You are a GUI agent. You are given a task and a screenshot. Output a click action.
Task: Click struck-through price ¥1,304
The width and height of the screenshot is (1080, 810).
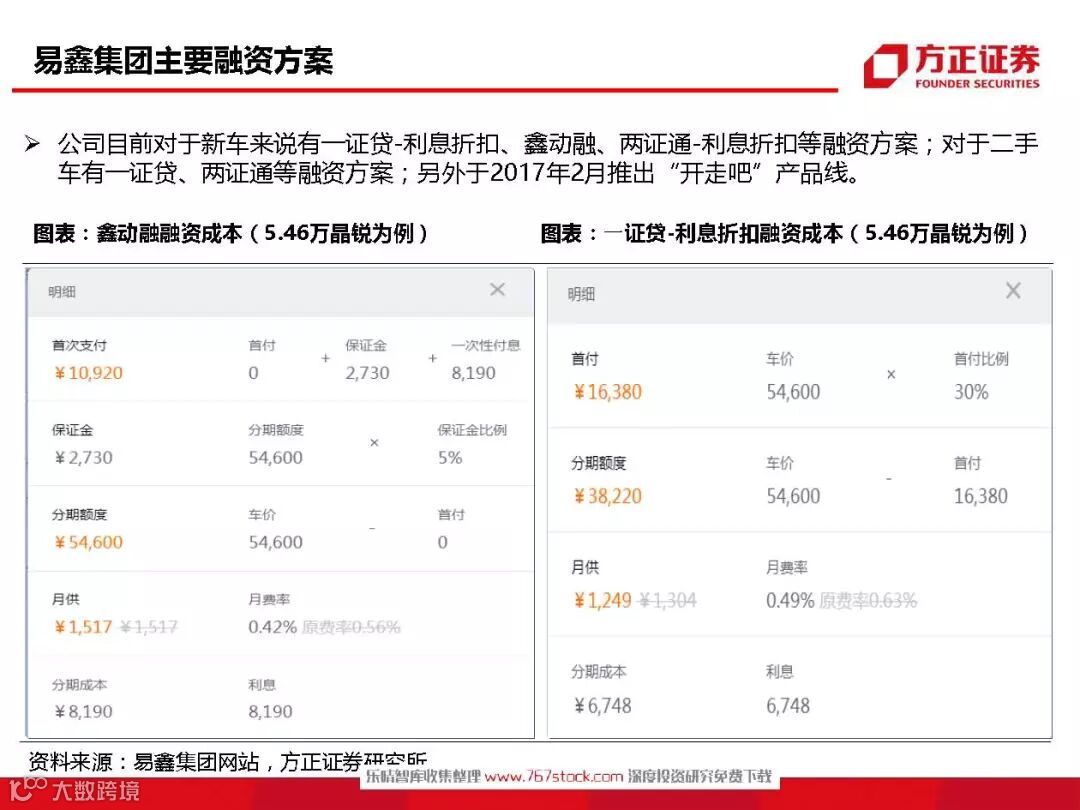pyautogui.click(x=667, y=601)
